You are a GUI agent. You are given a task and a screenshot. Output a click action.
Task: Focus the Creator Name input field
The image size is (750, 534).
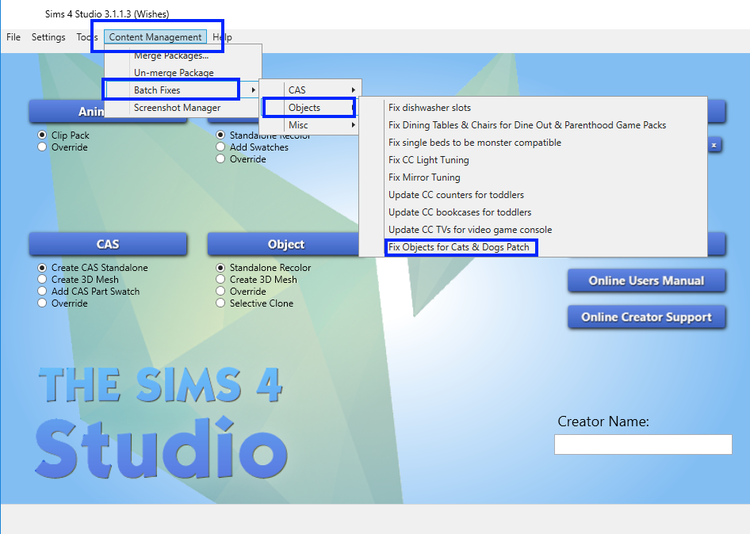point(643,445)
